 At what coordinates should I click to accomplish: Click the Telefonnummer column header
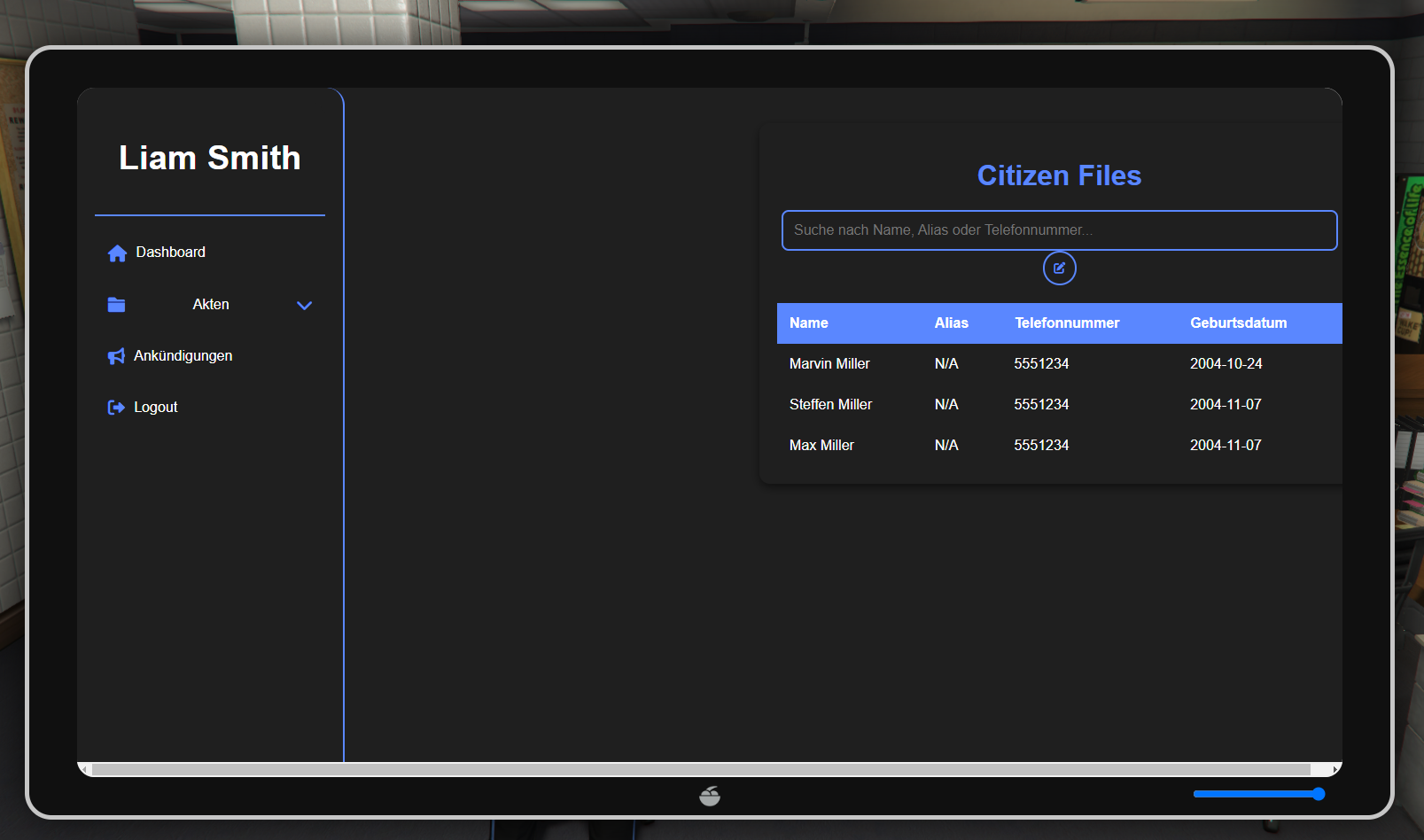(x=1067, y=323)
